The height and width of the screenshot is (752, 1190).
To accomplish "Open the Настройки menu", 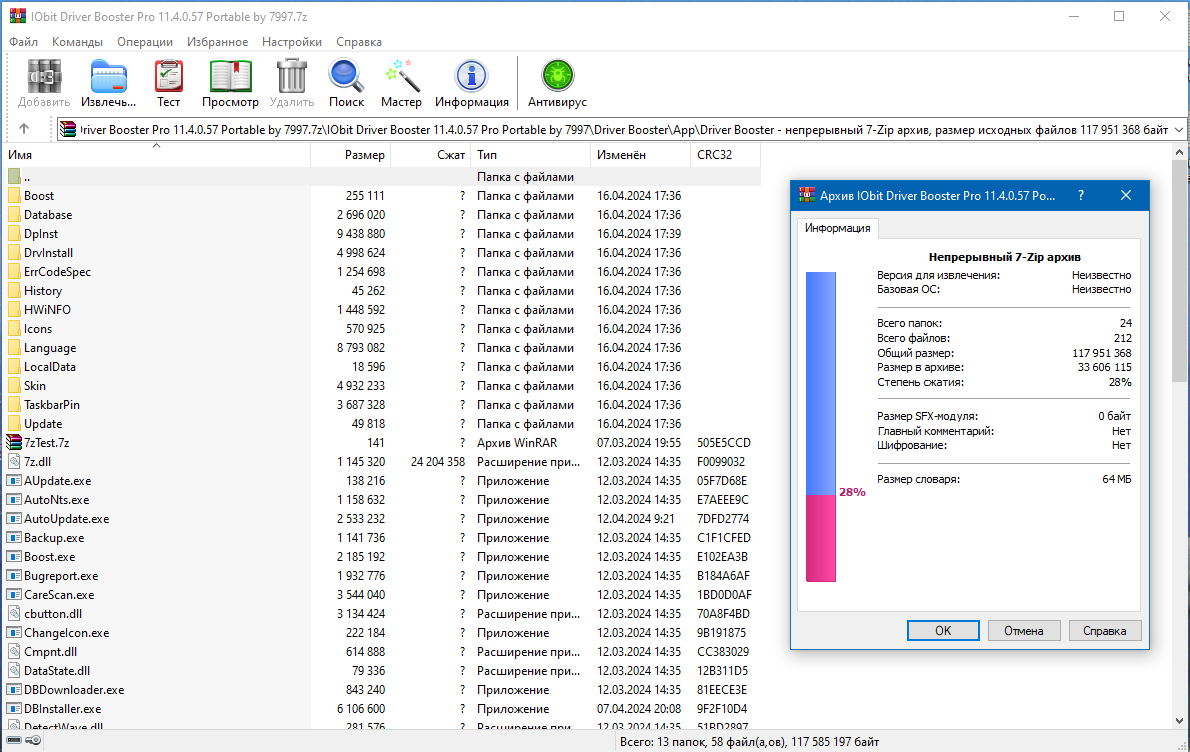I will coord(292,42).
